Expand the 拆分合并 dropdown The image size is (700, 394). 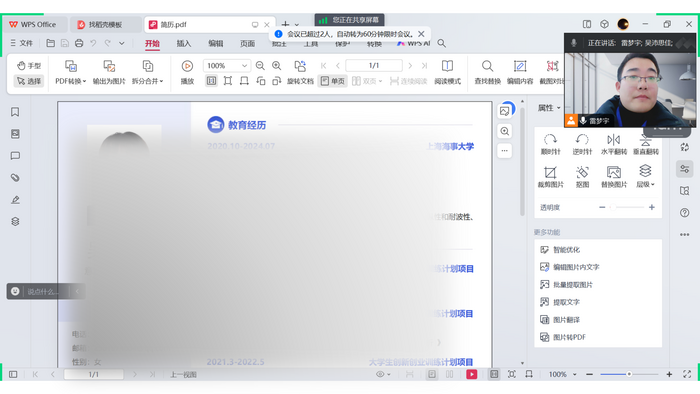[147, 72]
